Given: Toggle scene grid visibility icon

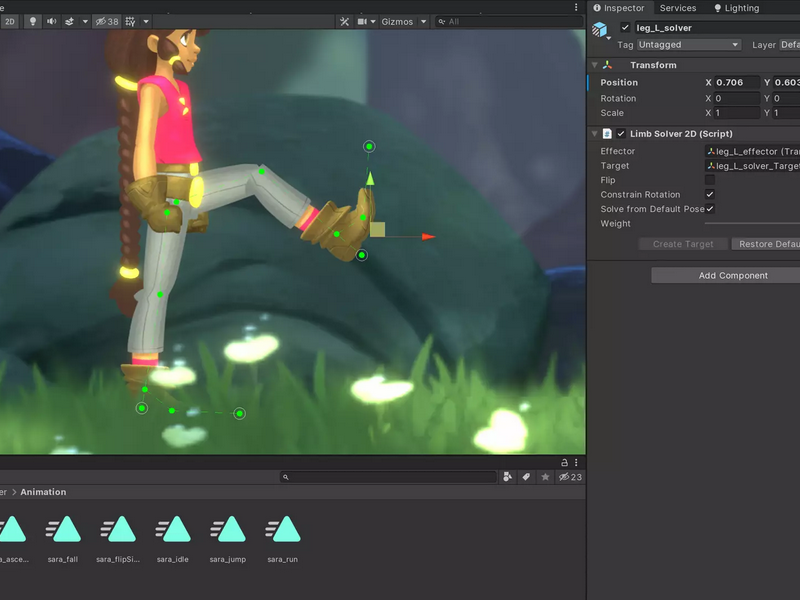Looking at the screenshot, I should [131, 21].
